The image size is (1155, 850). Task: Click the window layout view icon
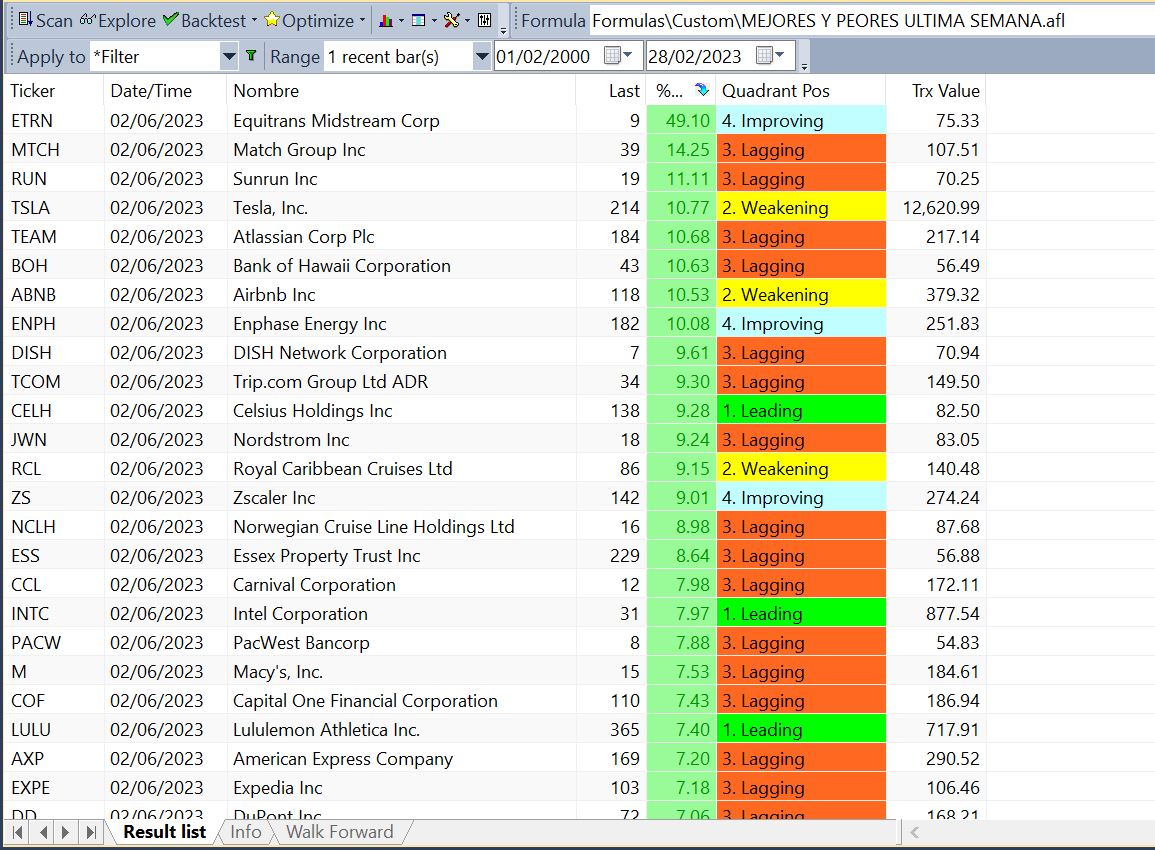418,21
